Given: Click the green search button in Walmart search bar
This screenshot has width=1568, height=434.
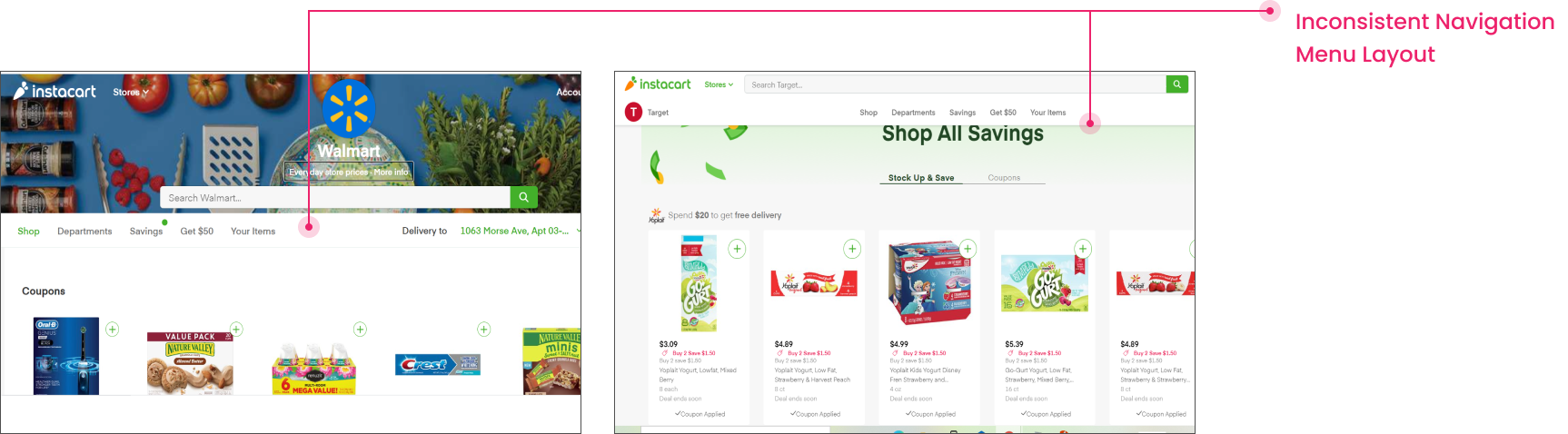Looking at the screenshot, I should [523, 197].
